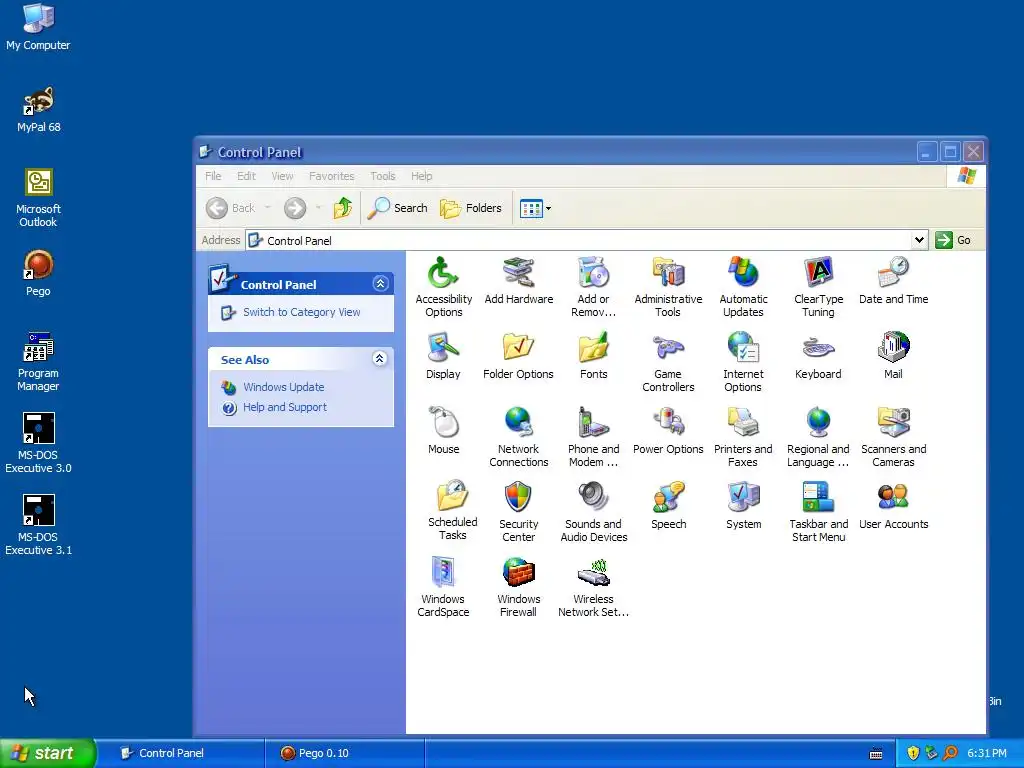Open the Add Hardware icon
The width and height of the screenshot is (1024, 768).
click(519, 273)
